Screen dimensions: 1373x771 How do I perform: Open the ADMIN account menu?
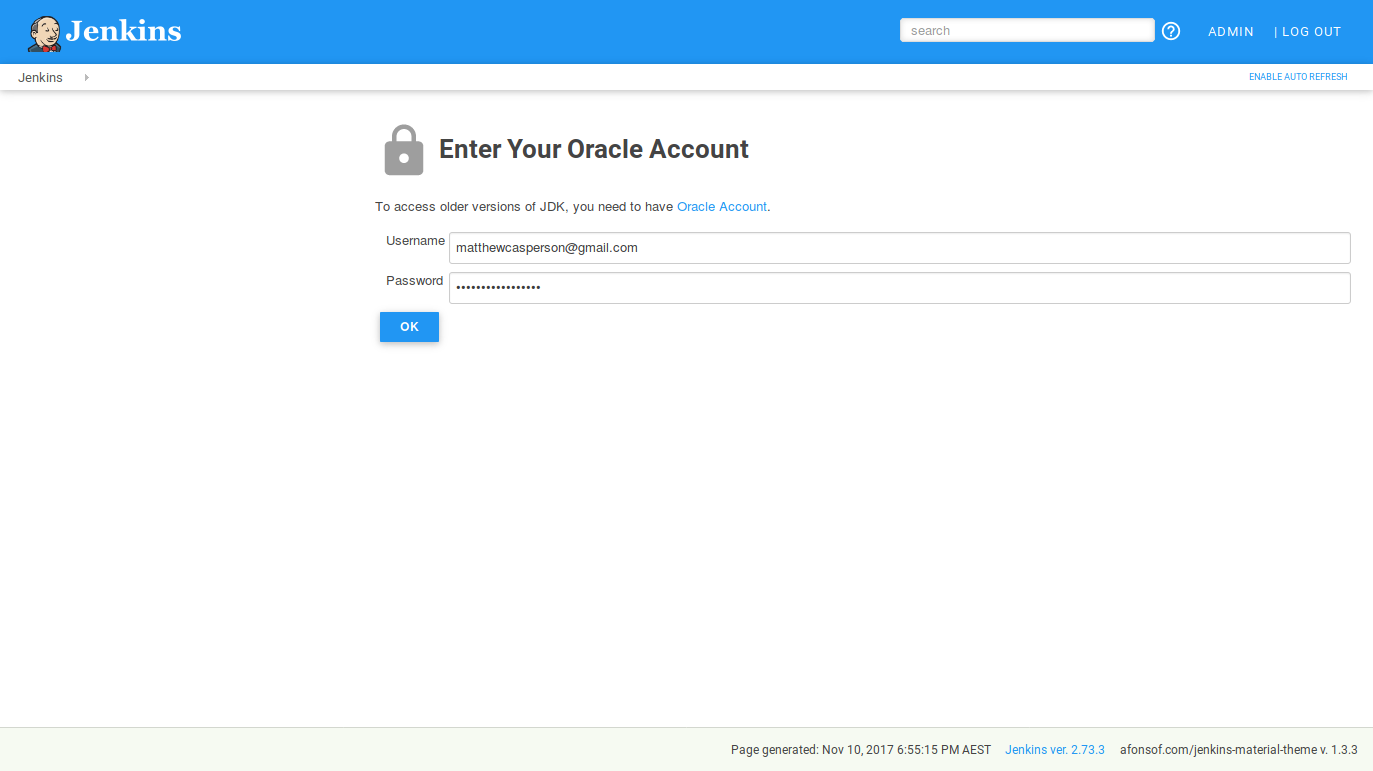pyautogui.click(x=1230, y=31)
